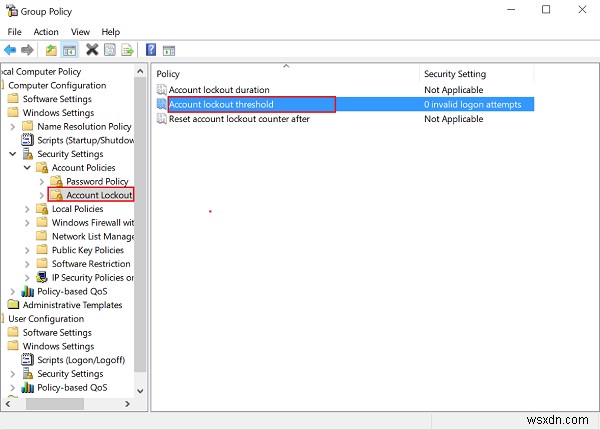Expand the Account Lockout node arrow

(42, 195)
